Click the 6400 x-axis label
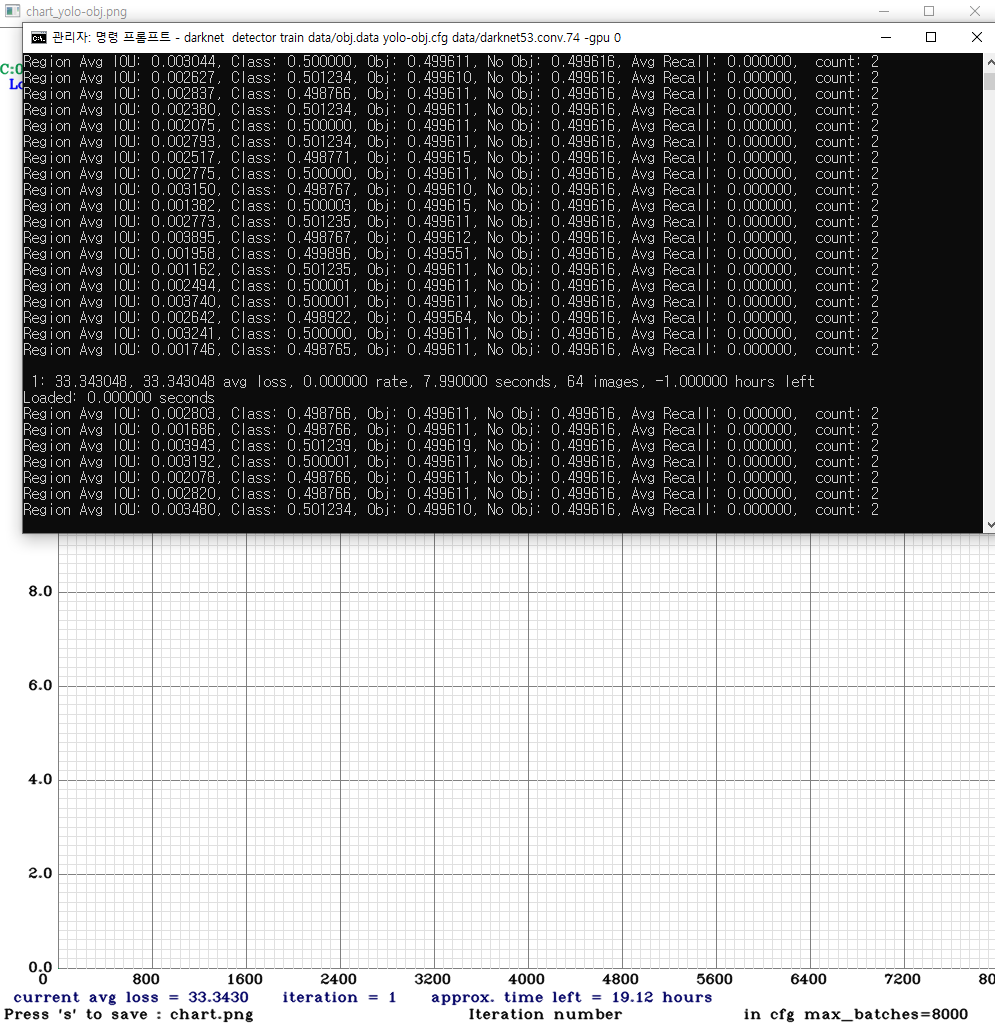The image size is (995, 1026). pos(809,980)
